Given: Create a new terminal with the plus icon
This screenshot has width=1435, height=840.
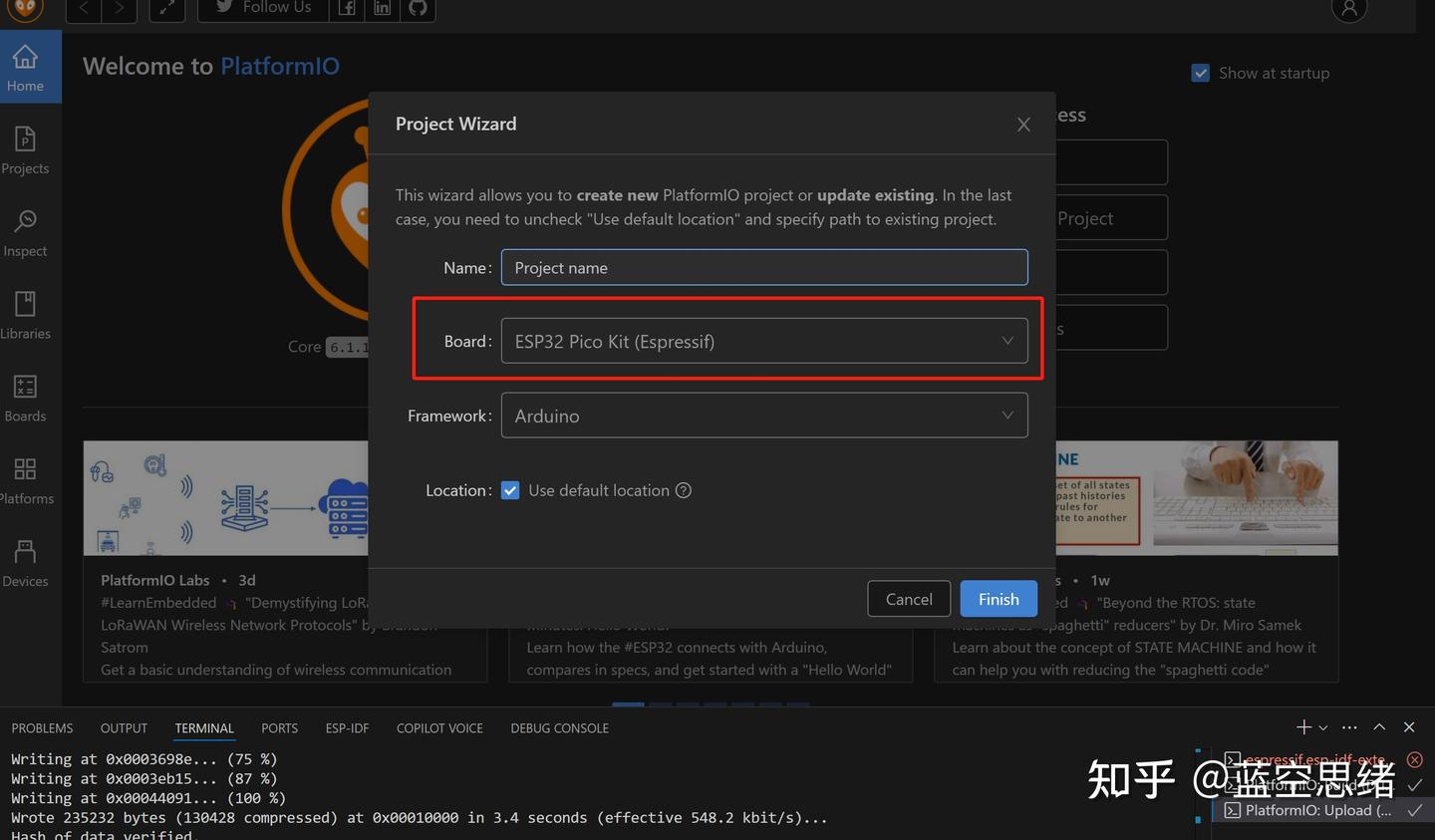Looking at the screenshot, I should [1303, 727].
